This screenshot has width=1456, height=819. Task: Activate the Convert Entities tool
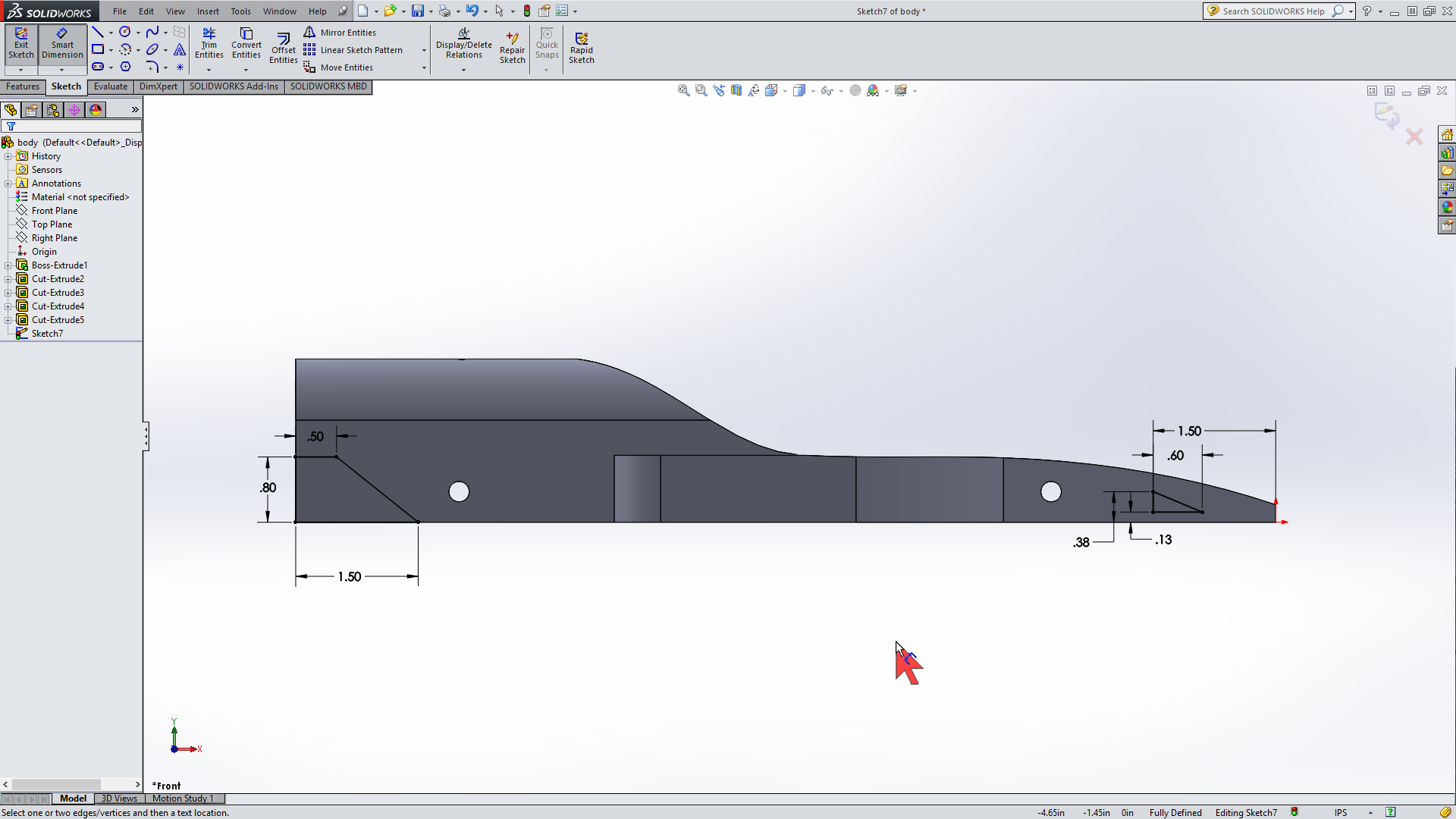[246, 44]
